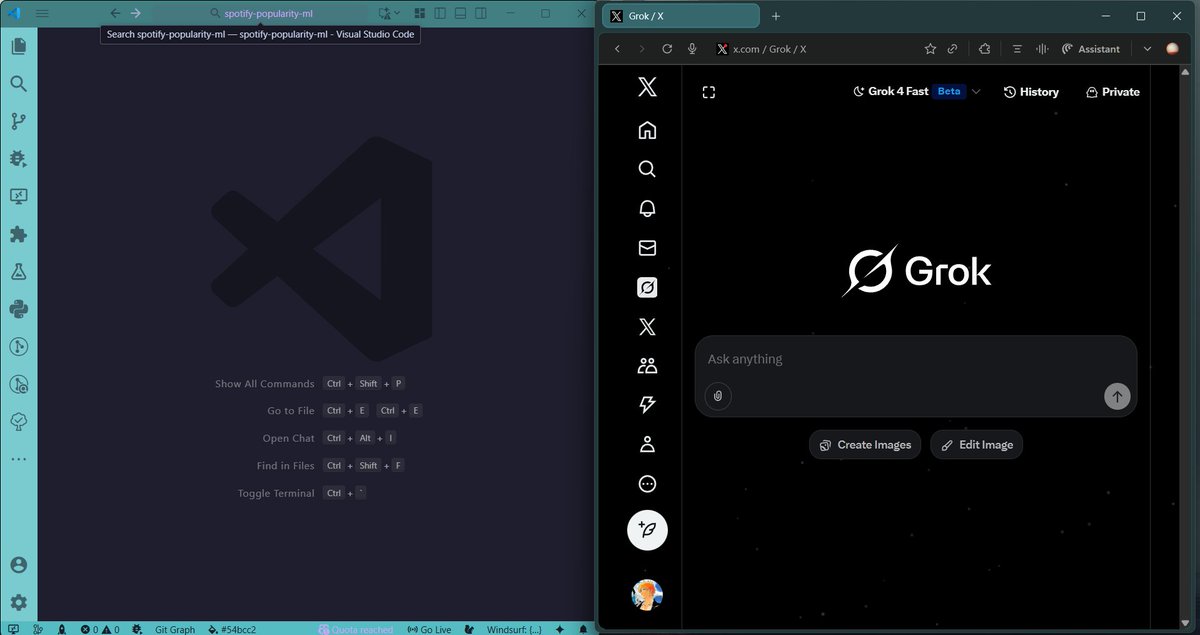Open Grok chat History
The width and height of the screenshot is (1200, 635).
pos(1031,92)
